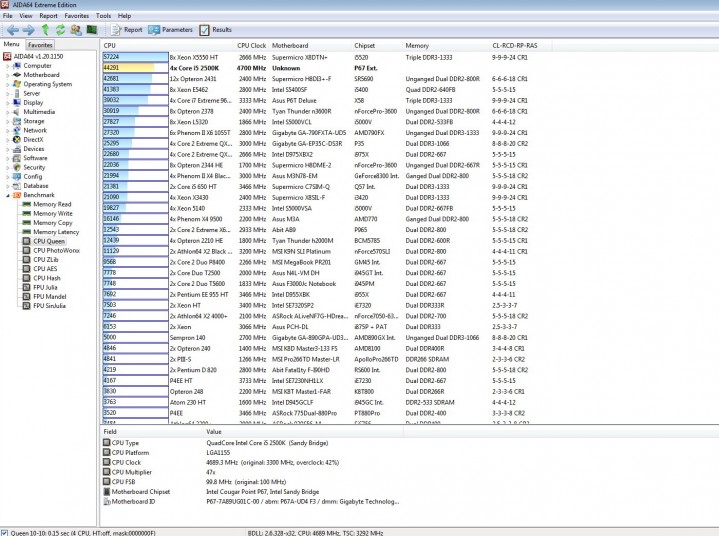719x536 pixels.
Task: Sort by the Motherboard column header
Action: (x=310, y=45)
